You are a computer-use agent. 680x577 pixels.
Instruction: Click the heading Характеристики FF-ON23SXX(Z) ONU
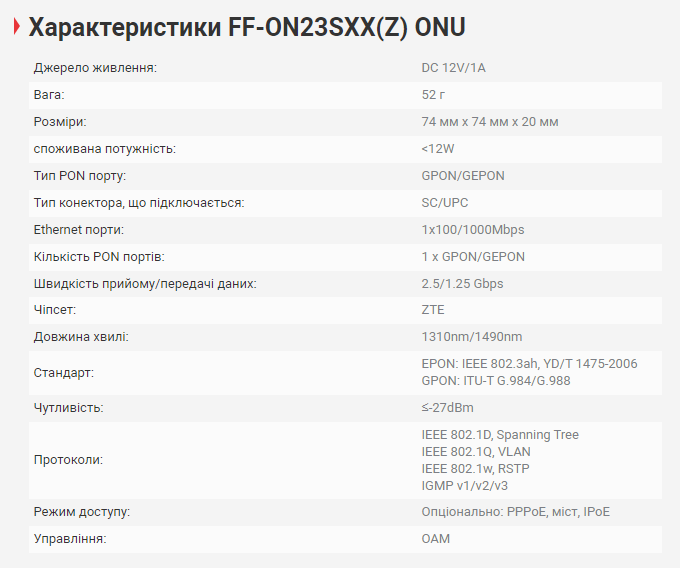[x=246, y=27]
